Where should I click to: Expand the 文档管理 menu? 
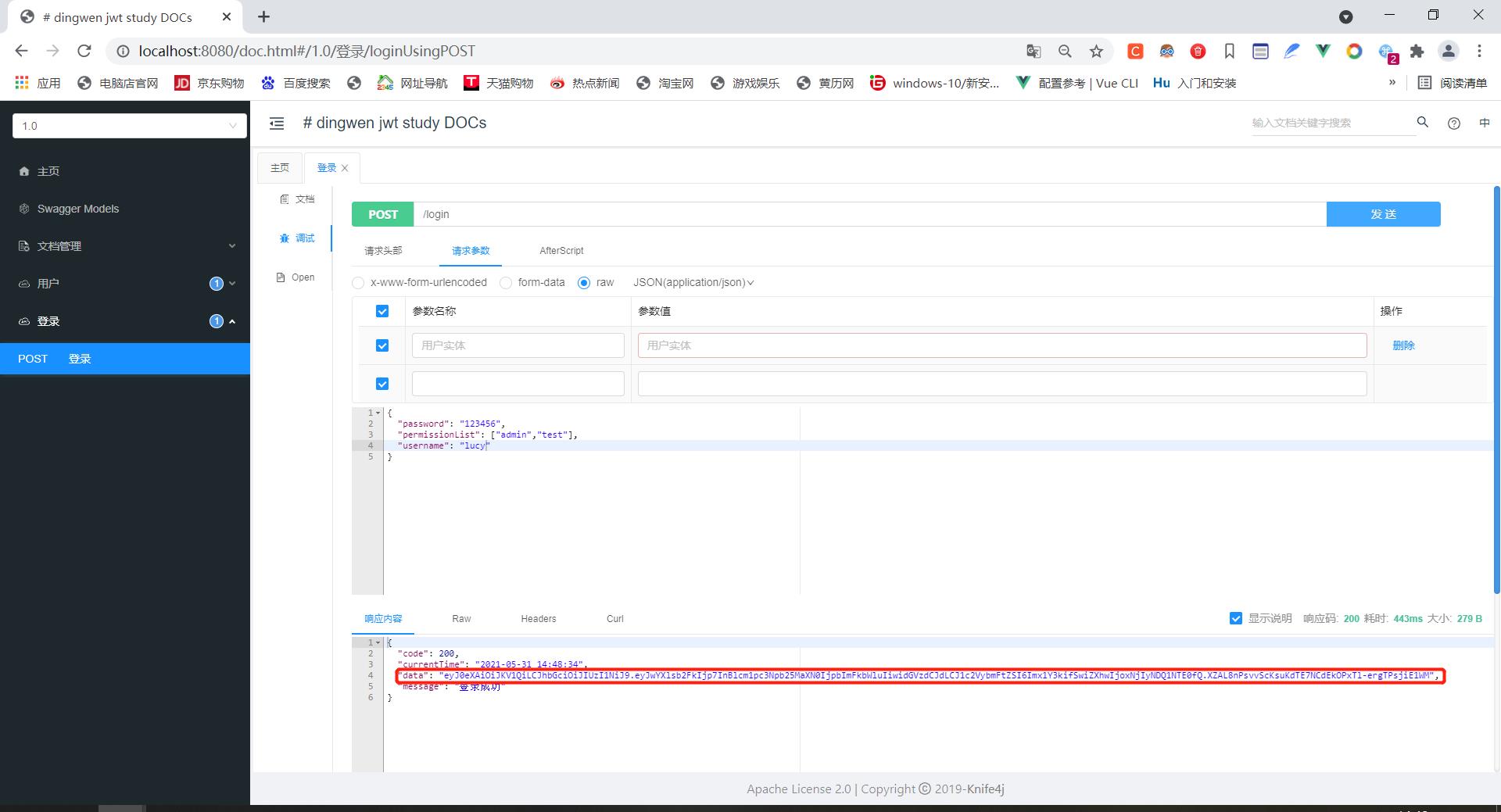pos(125,246)
